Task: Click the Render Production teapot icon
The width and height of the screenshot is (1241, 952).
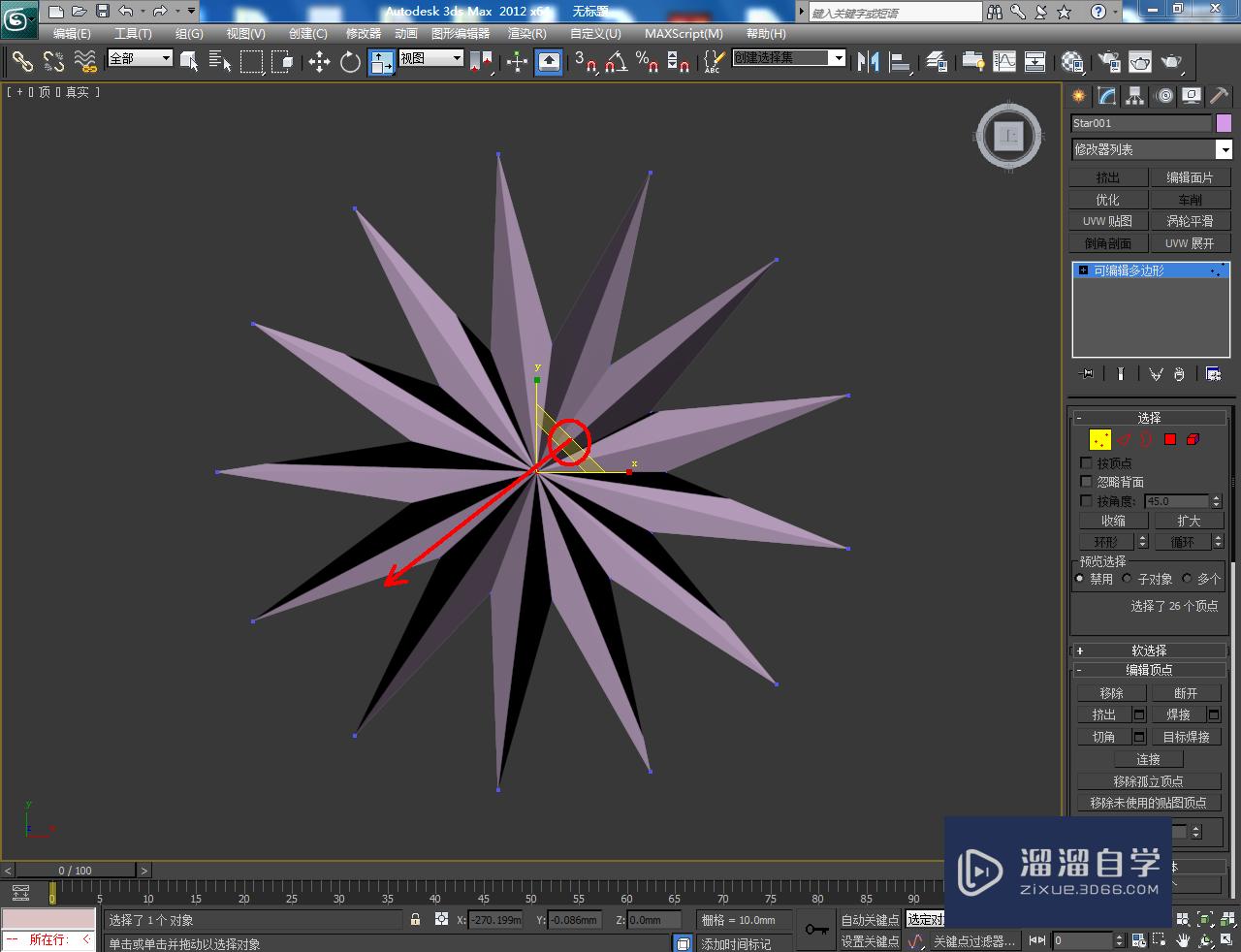Action: pyautogui.click(x=1172, y=62)
